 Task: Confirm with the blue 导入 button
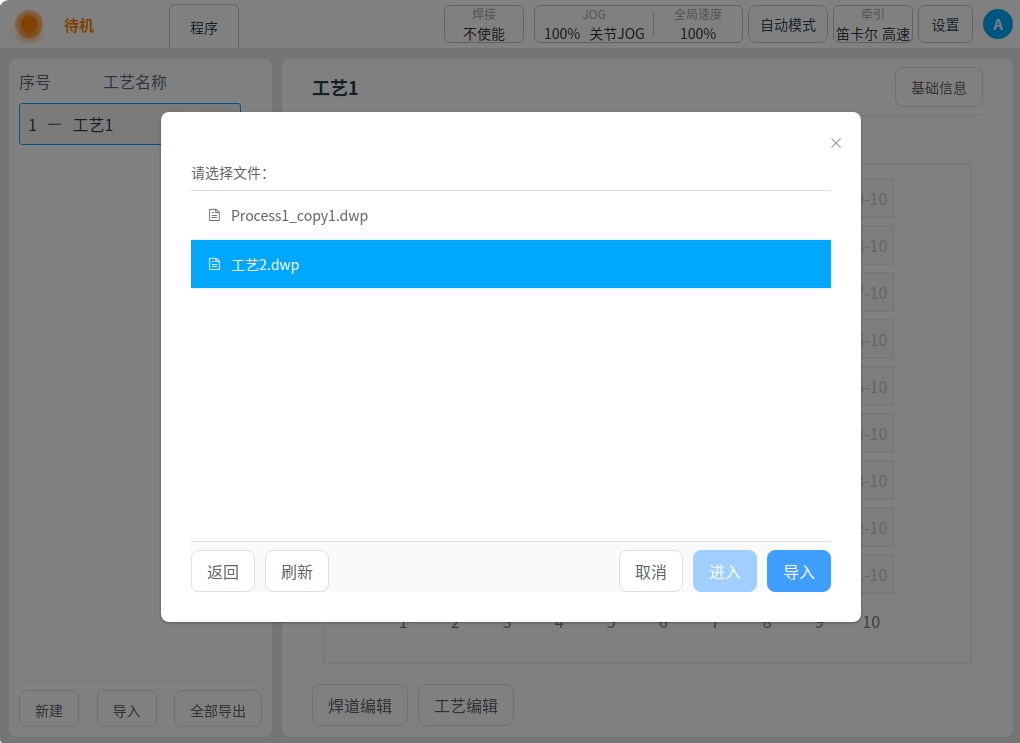click(x=798, y=572)
